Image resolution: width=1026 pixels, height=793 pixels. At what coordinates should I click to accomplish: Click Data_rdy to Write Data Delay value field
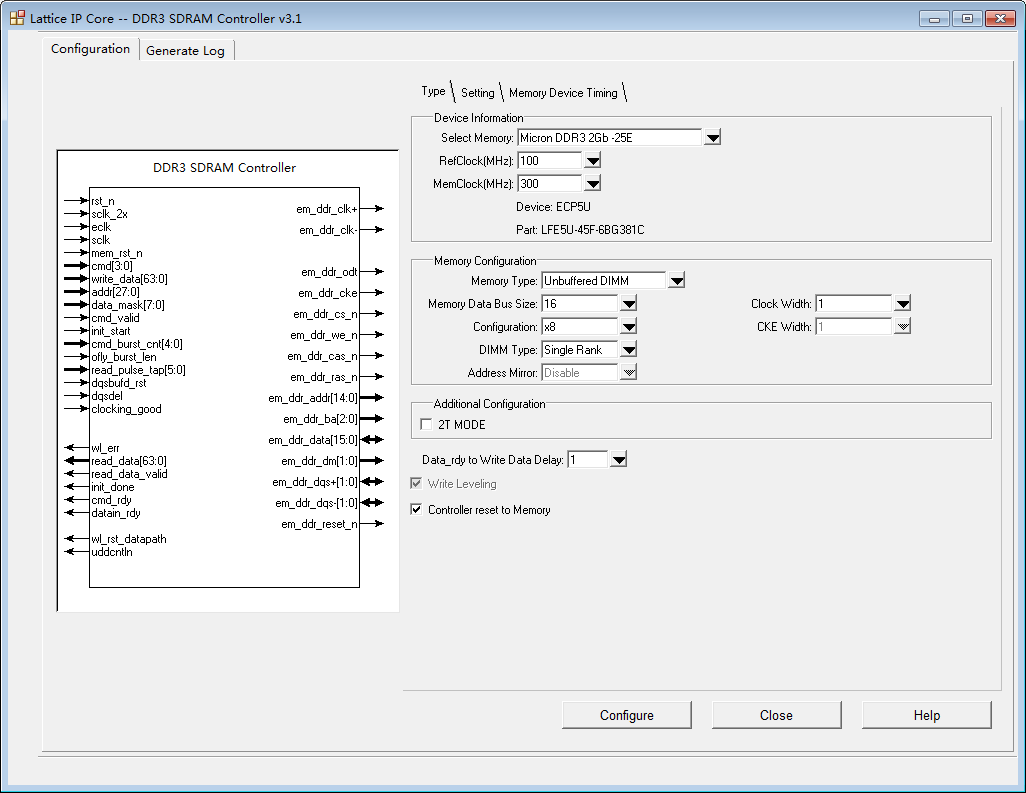[x=588, y=460]
